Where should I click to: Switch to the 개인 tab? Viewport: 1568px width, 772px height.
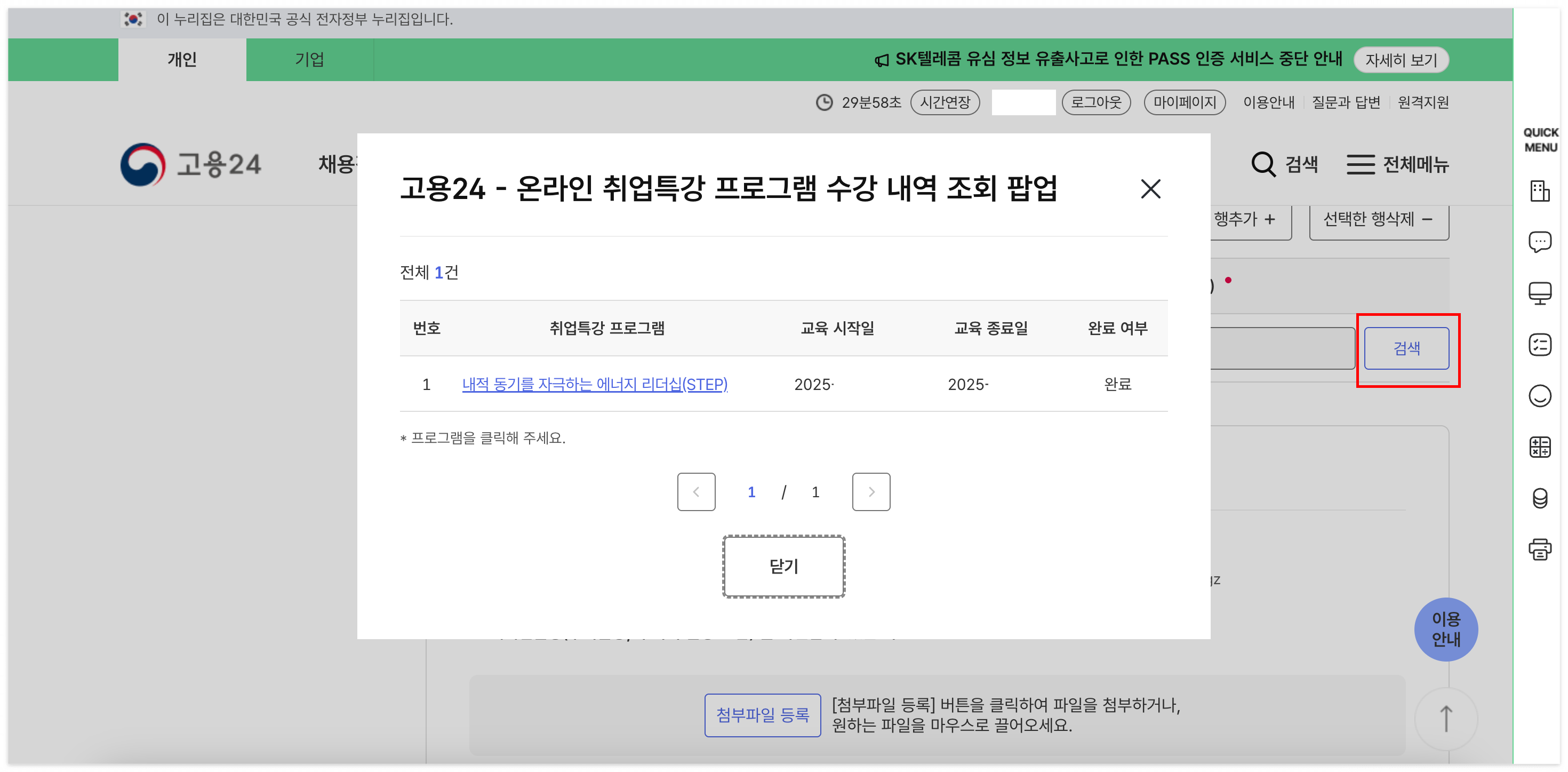[182, 59]
